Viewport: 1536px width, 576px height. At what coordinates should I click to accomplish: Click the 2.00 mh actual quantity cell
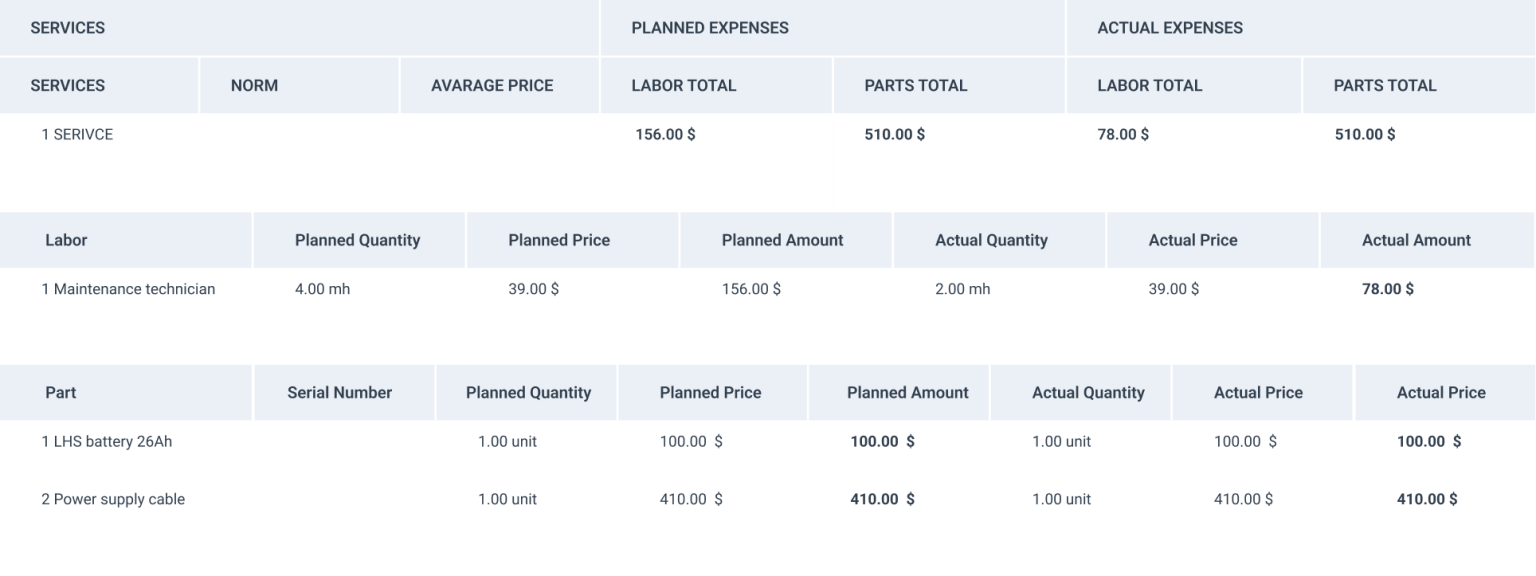pyautogui.click(x=962, y=290)
